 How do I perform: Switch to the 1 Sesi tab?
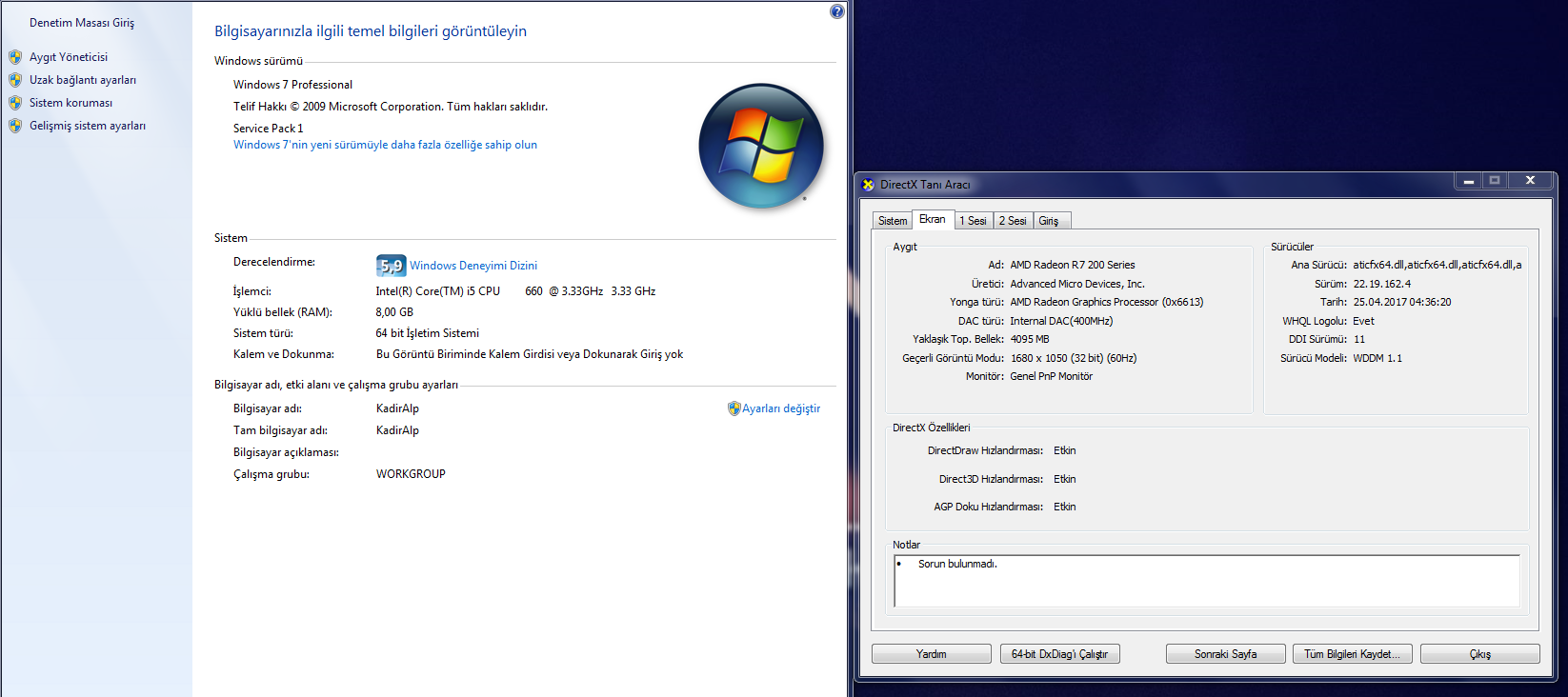[x=973, y=221]
